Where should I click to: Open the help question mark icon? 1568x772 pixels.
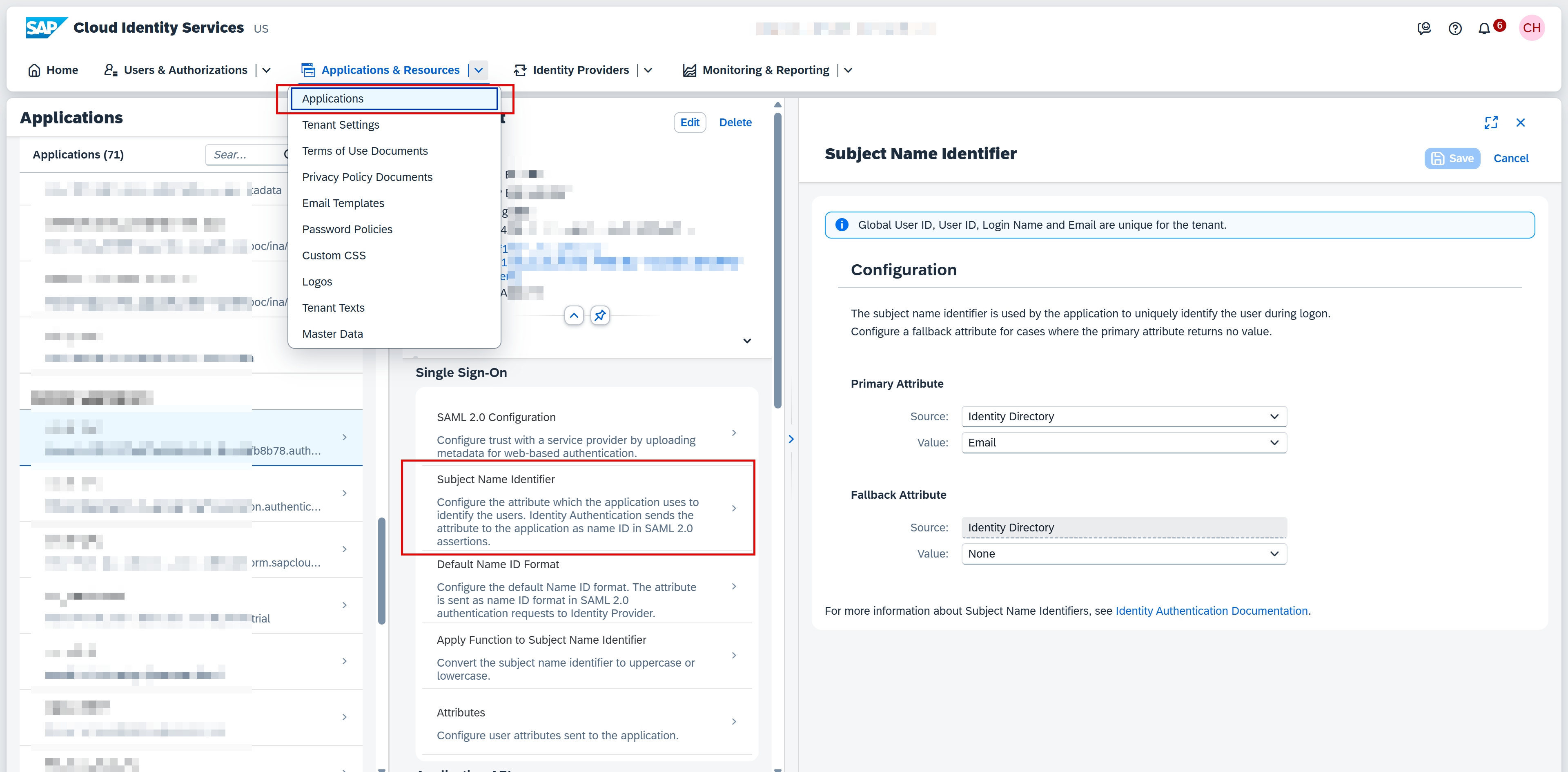(1455, 28)
